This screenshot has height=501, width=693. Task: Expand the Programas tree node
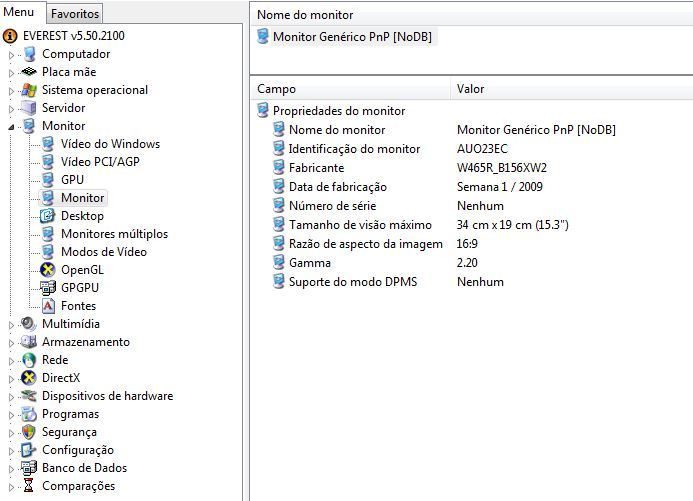coord(11,416)
